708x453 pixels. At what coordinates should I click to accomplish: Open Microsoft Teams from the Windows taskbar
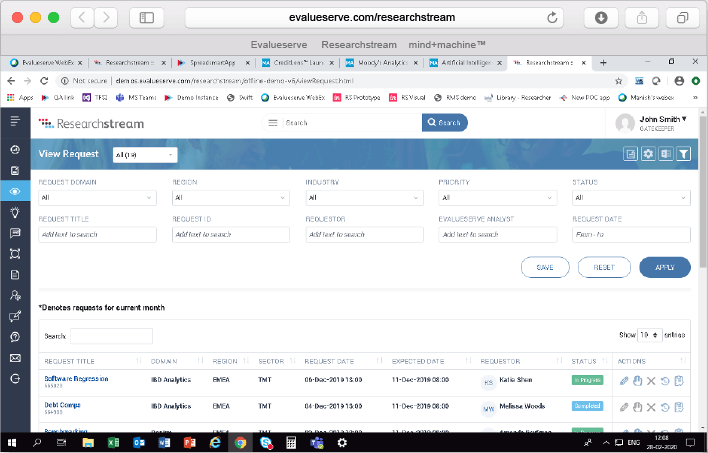point(317,443)
